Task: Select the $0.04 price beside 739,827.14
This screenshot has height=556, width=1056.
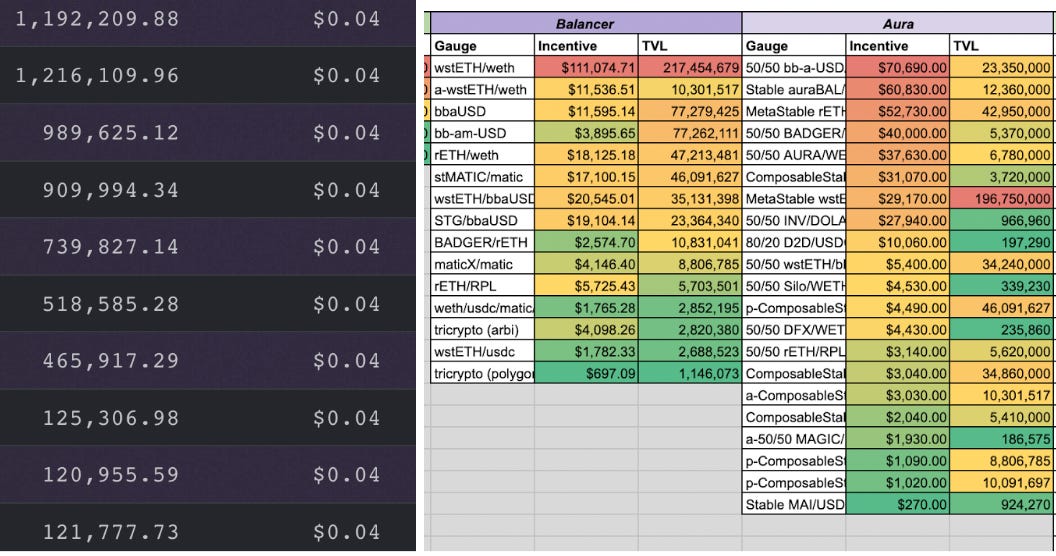Action: point(346,247)
